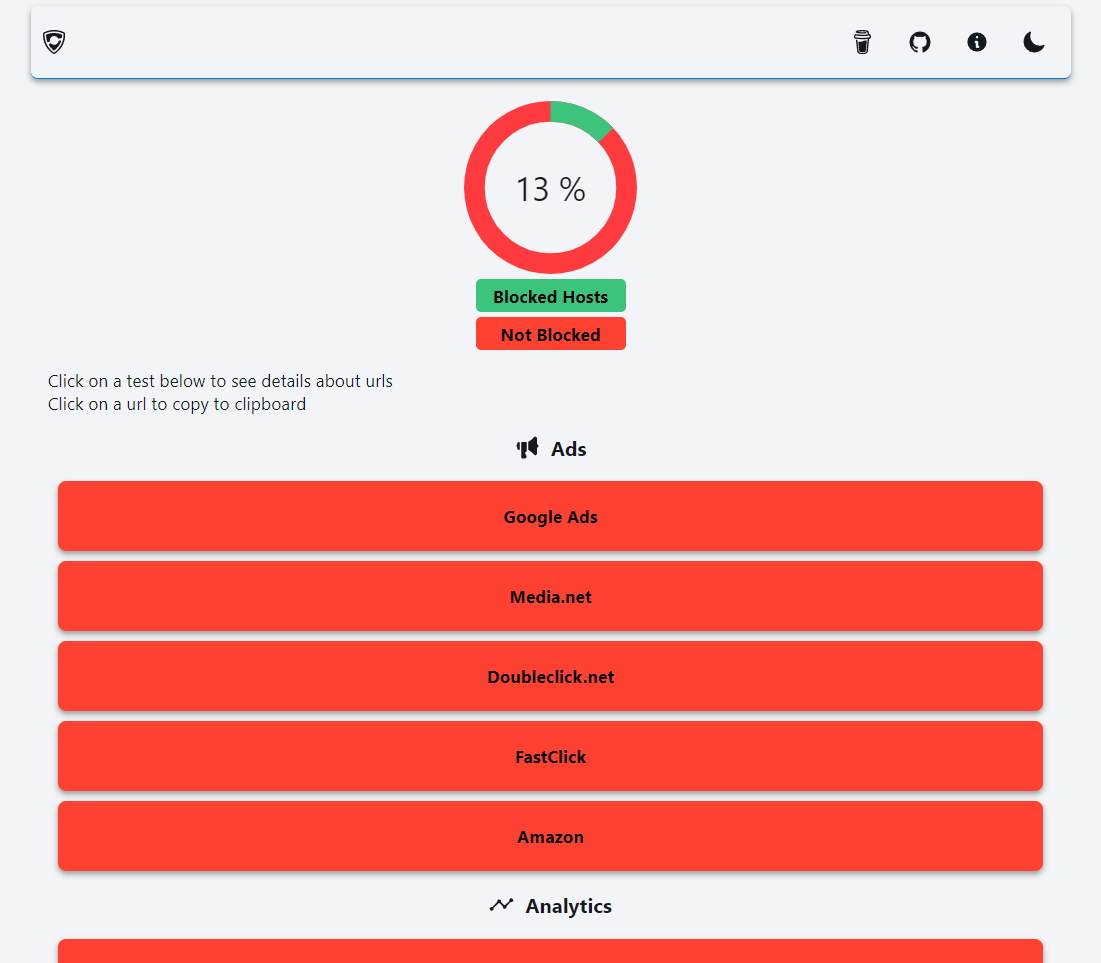Toggle dark mode with the moon icon
Viewport: 1101px width, 963px height.
coord(1034,42)
